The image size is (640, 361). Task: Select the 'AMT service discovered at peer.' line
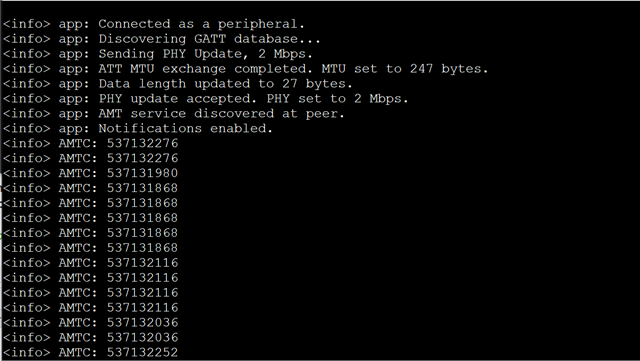[x=173, y=114]
